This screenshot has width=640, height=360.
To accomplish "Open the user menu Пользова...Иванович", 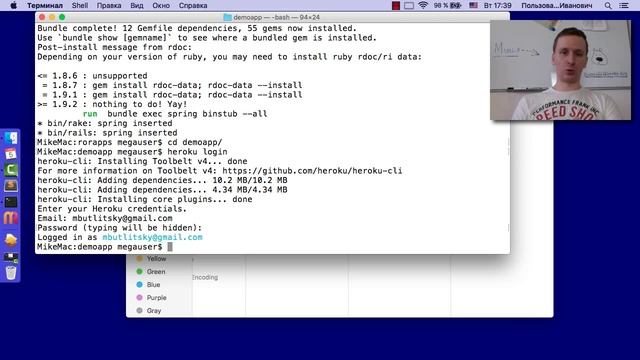I will click(556, 6).
